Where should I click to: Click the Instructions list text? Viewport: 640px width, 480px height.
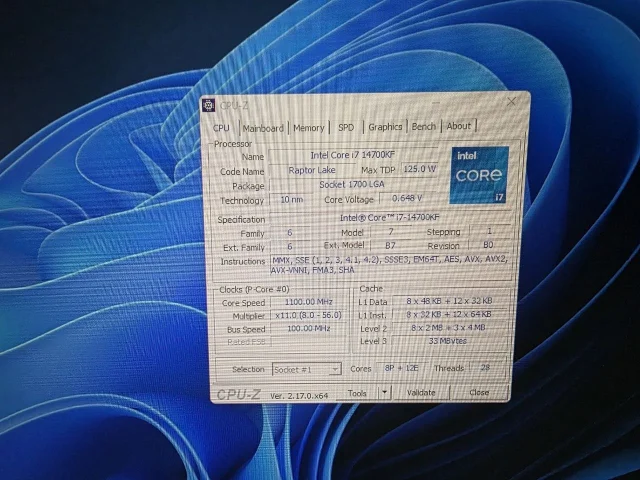tap(390, 264)
